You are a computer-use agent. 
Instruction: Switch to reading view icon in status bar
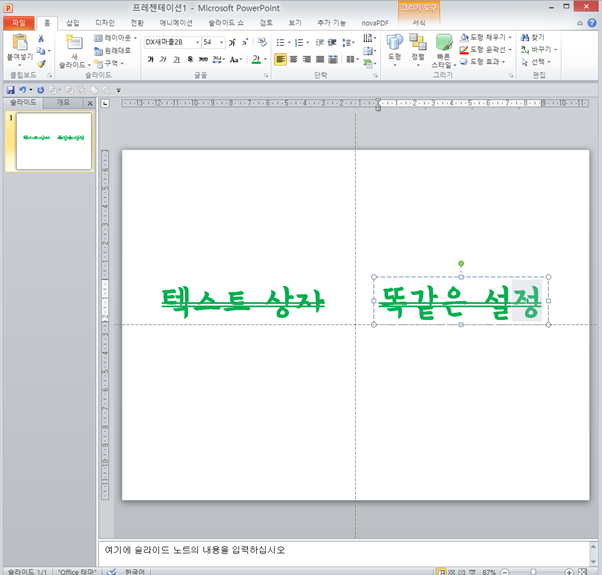pos(462,572)
